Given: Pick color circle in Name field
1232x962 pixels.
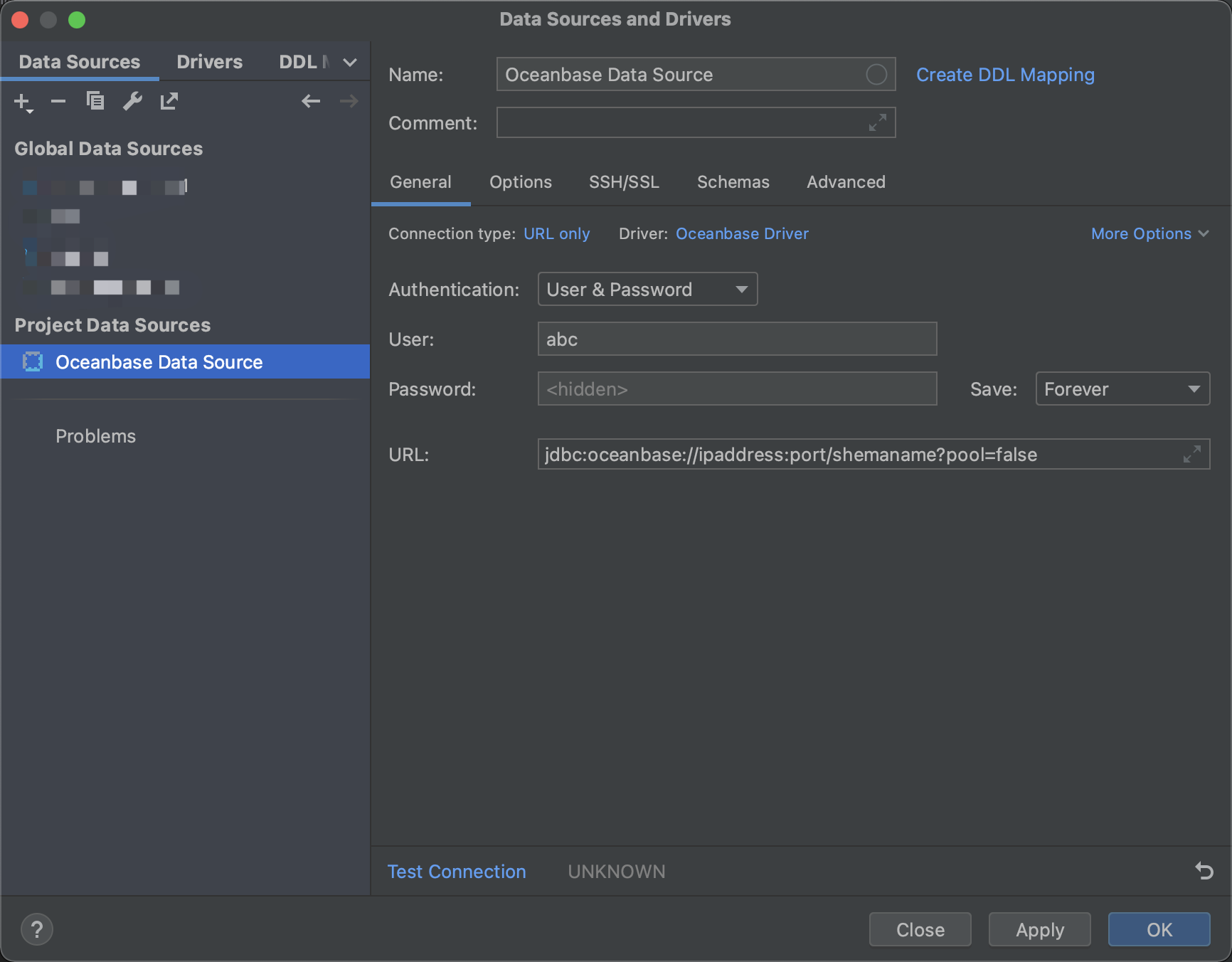Looking at the screenshot, I should (876, 74).
